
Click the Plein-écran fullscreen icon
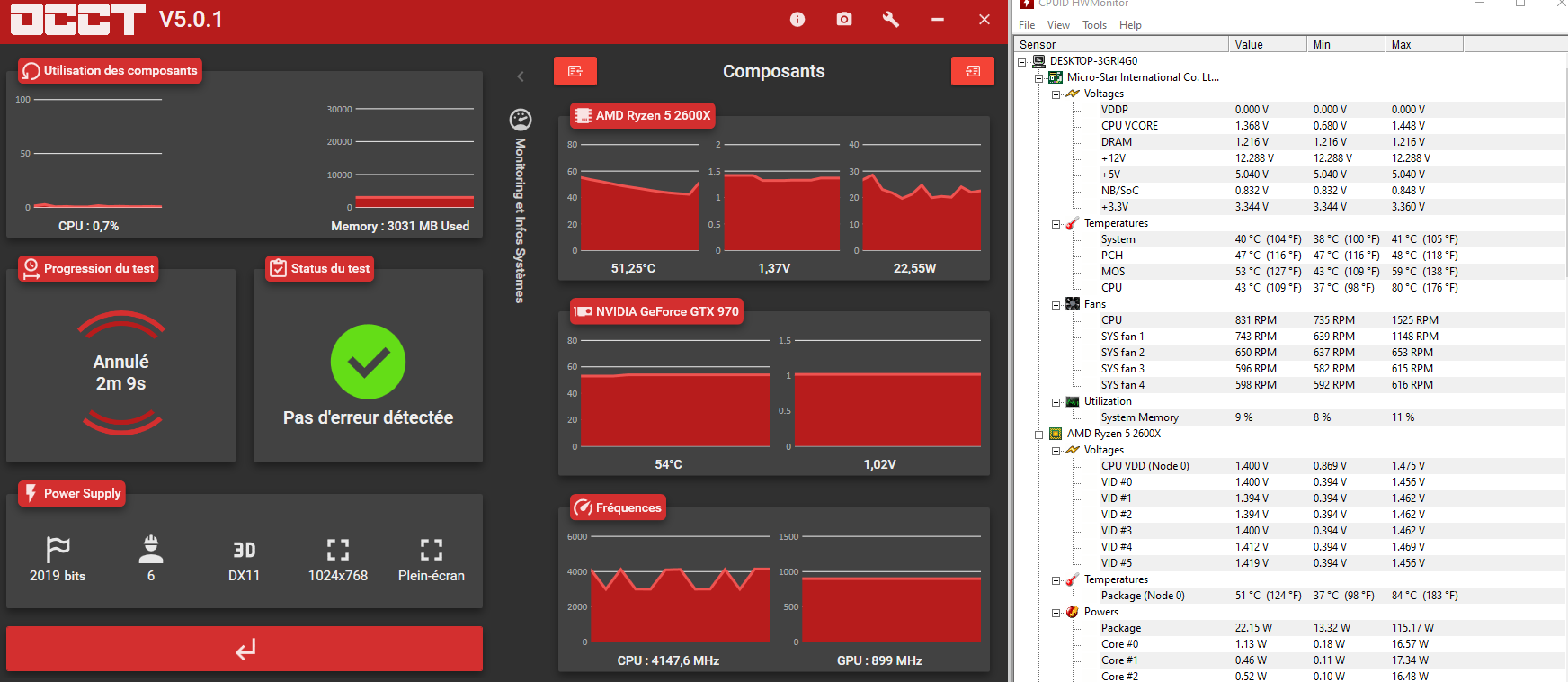[x=432, y=550]
